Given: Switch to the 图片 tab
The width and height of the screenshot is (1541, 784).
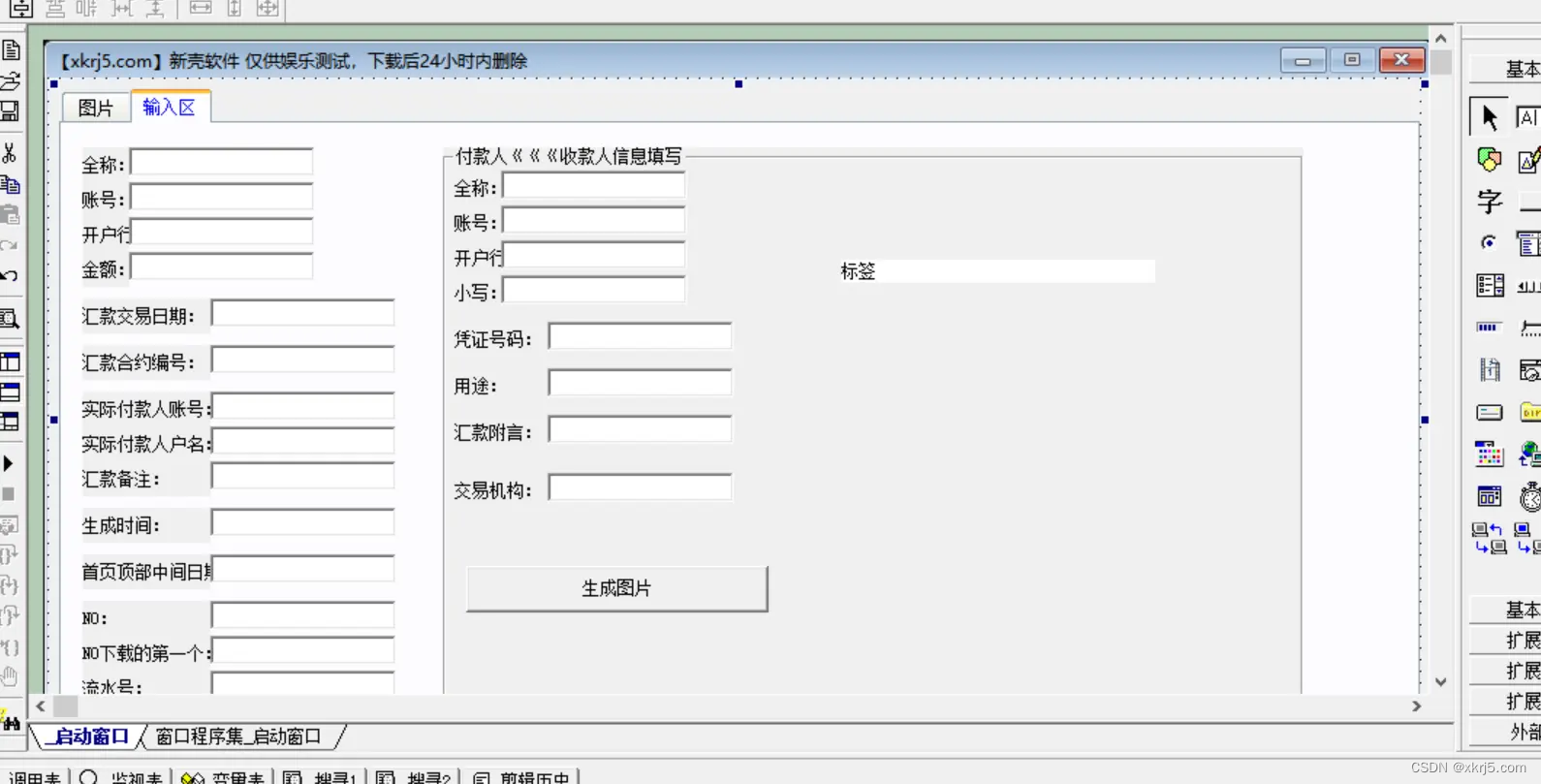Looking at the screenshot, I should coord(95,109).
